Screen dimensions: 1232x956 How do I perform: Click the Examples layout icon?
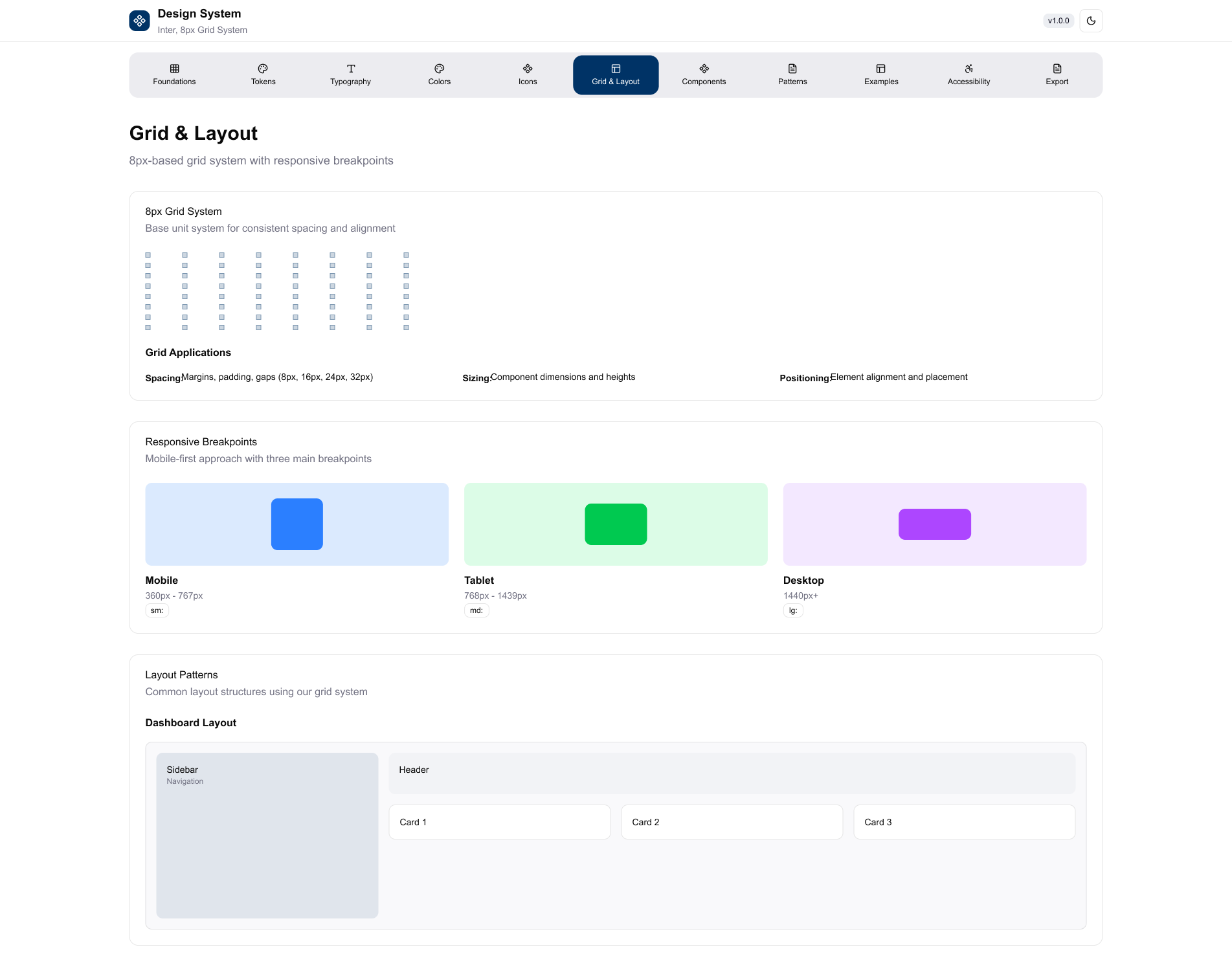tap(881, 69)
